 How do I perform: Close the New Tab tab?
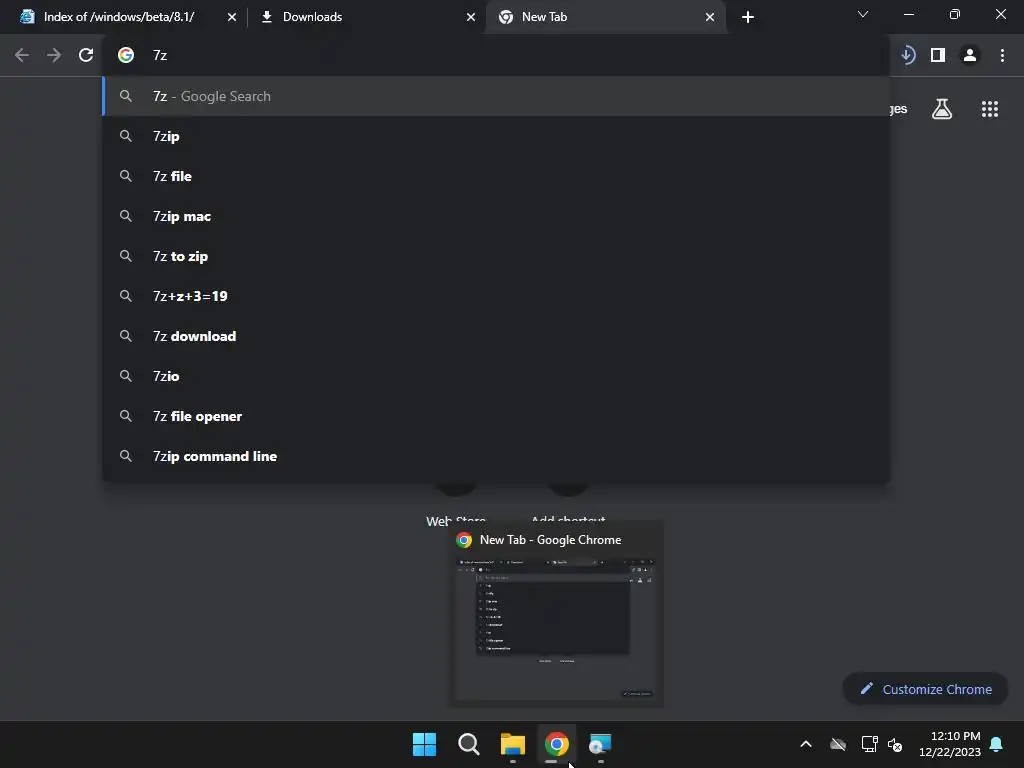pos(710,17)
